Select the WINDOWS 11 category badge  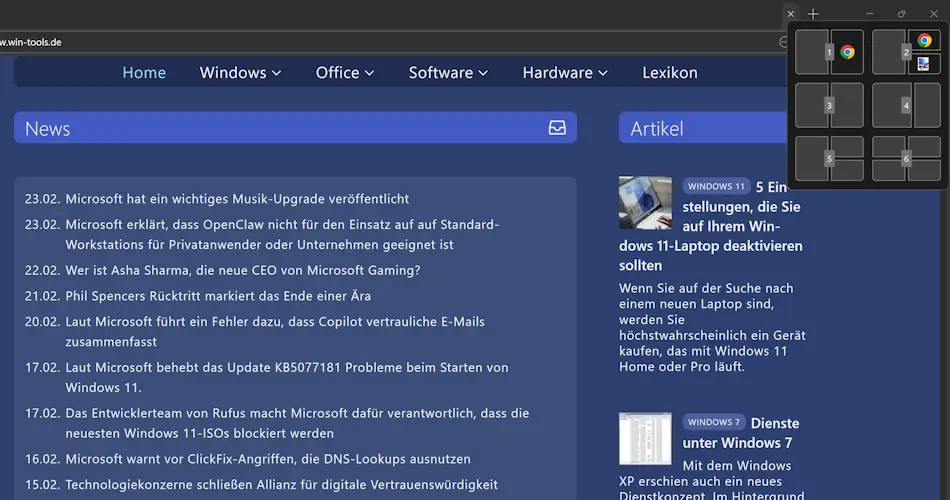point(716,186)
